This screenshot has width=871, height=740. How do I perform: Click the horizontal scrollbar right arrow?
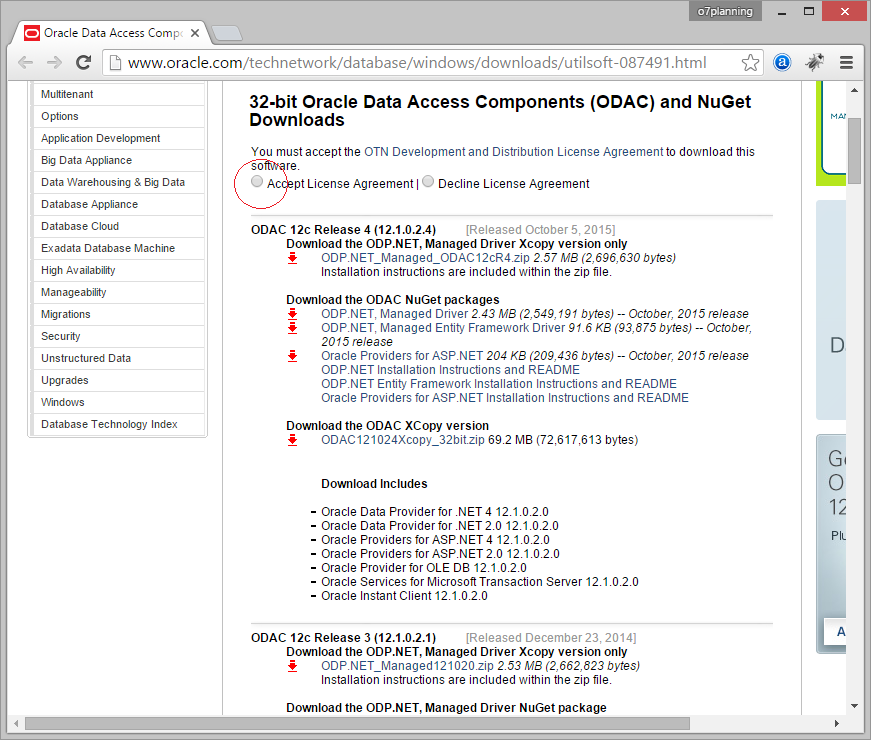837,723
